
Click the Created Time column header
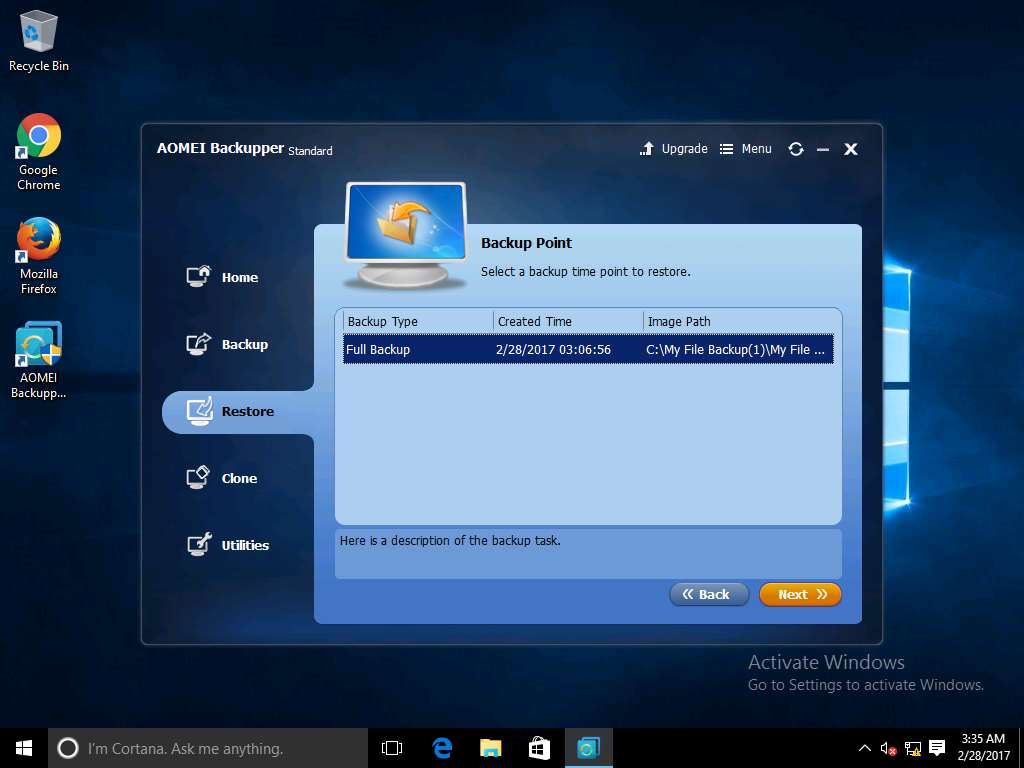(568, 321)
